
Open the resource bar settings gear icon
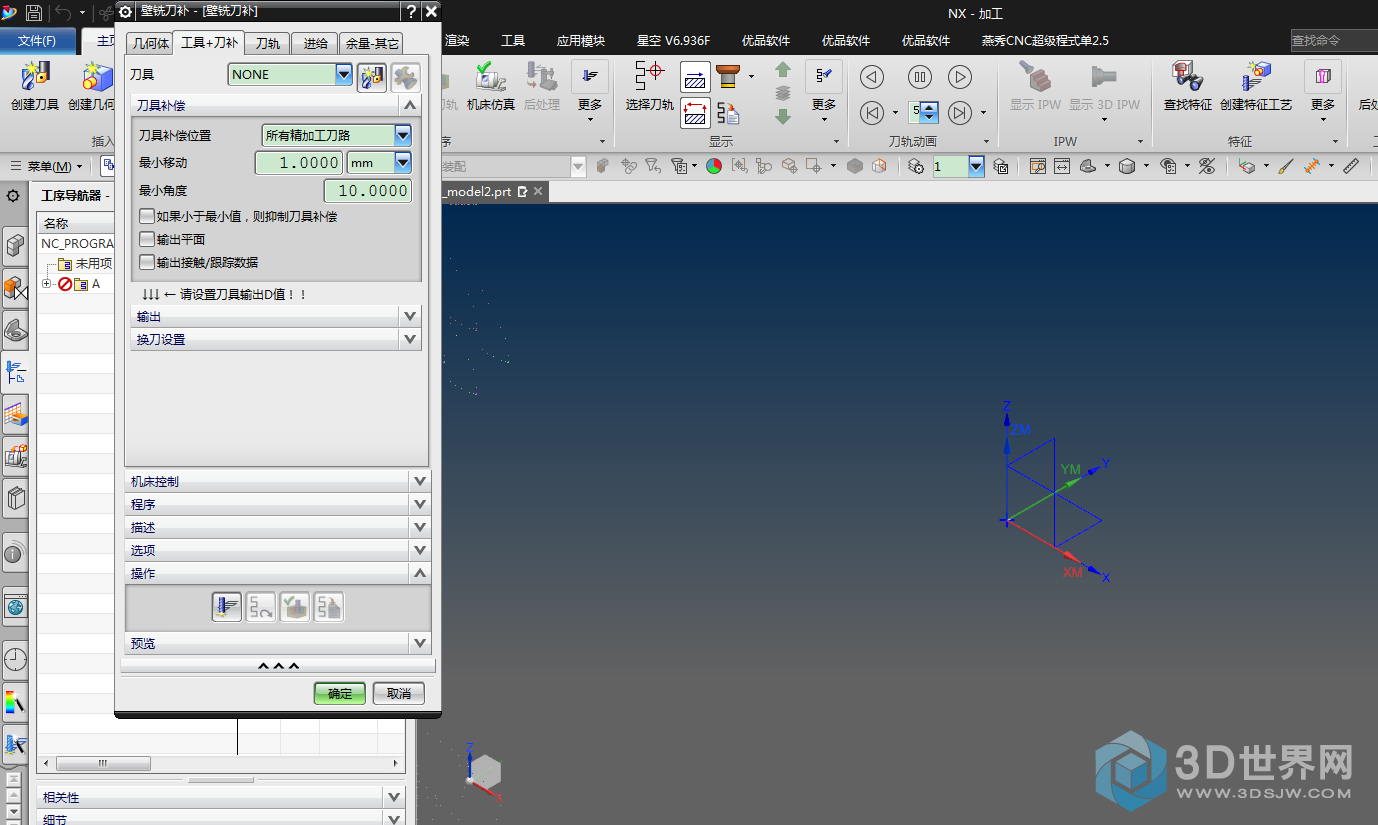pyautogui.click(x=13, y=196)
